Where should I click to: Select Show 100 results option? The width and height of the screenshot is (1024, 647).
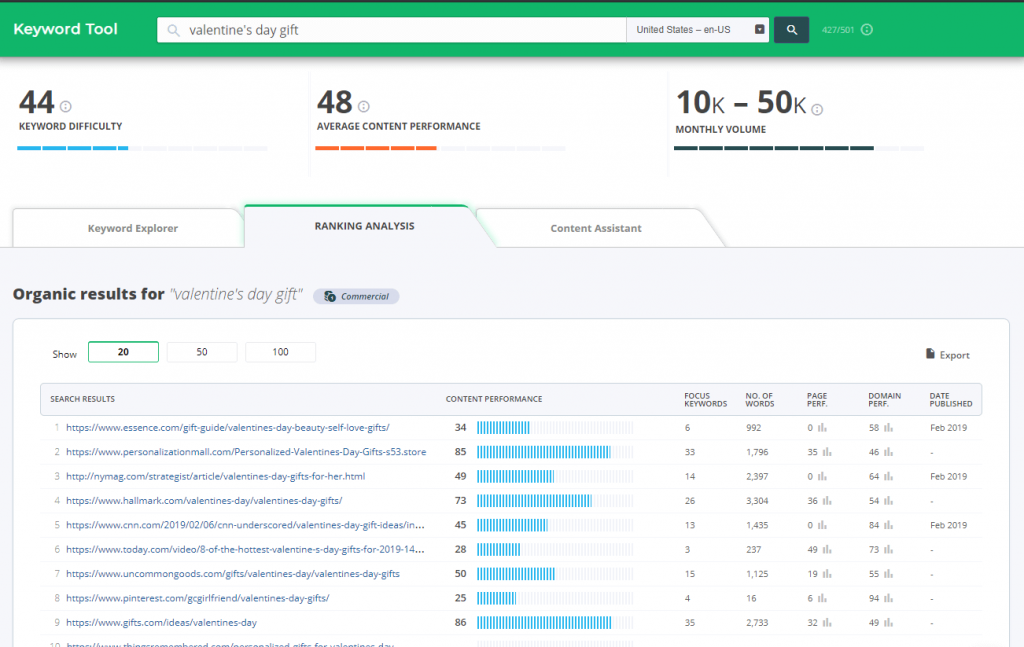click(x=280, y=352)
